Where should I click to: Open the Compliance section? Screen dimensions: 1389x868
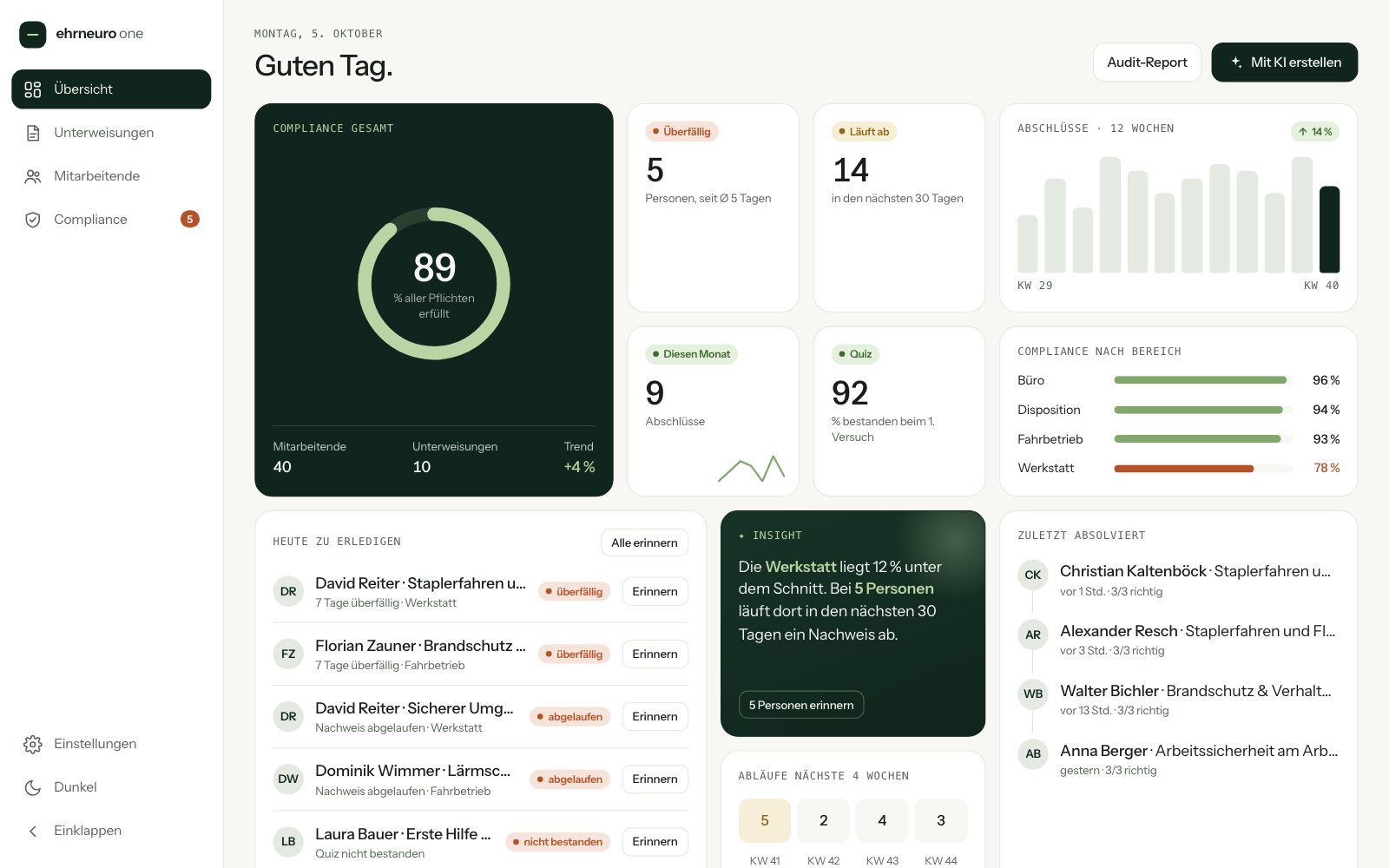point(111,220)
